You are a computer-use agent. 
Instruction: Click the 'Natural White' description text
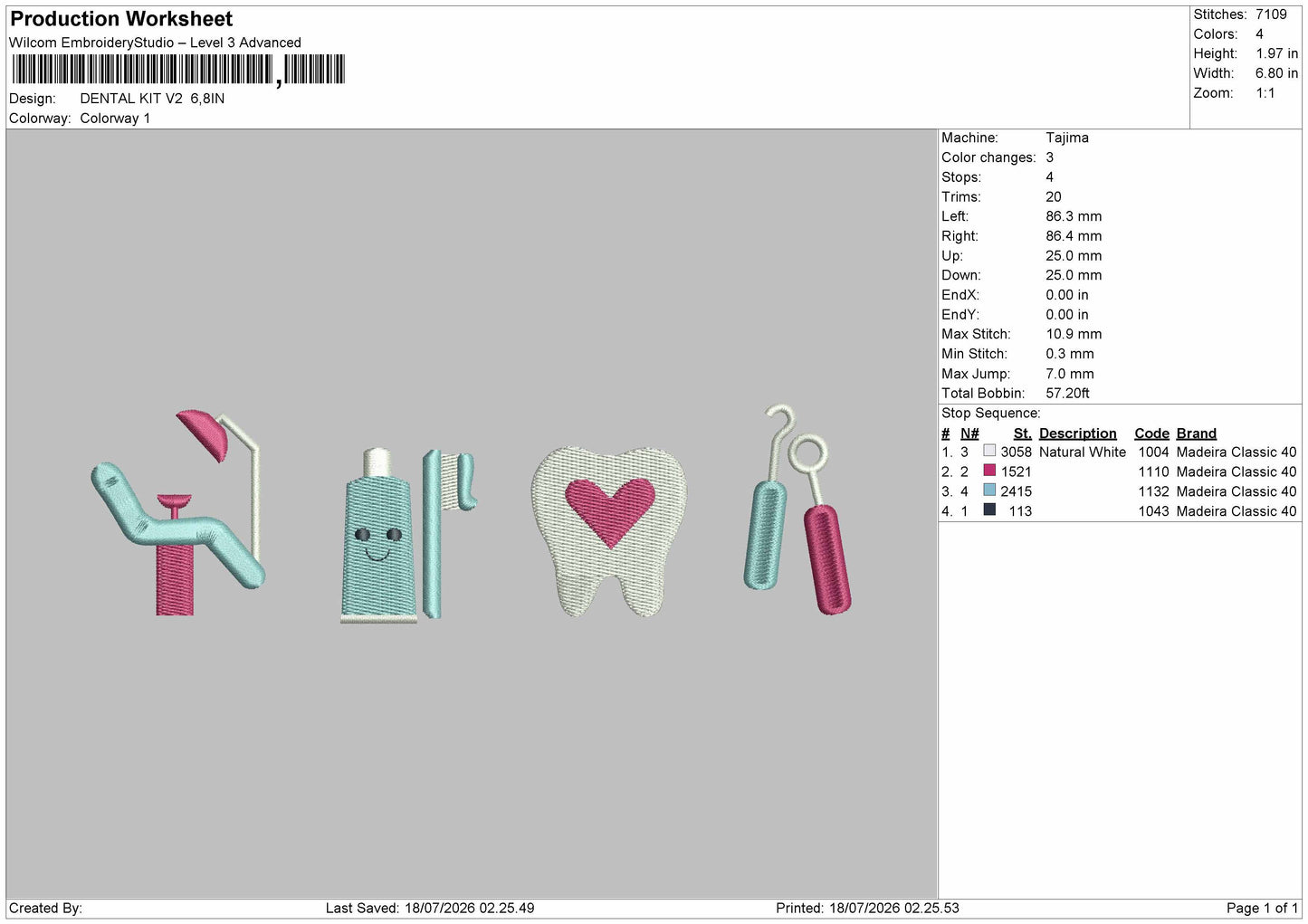1083,452
